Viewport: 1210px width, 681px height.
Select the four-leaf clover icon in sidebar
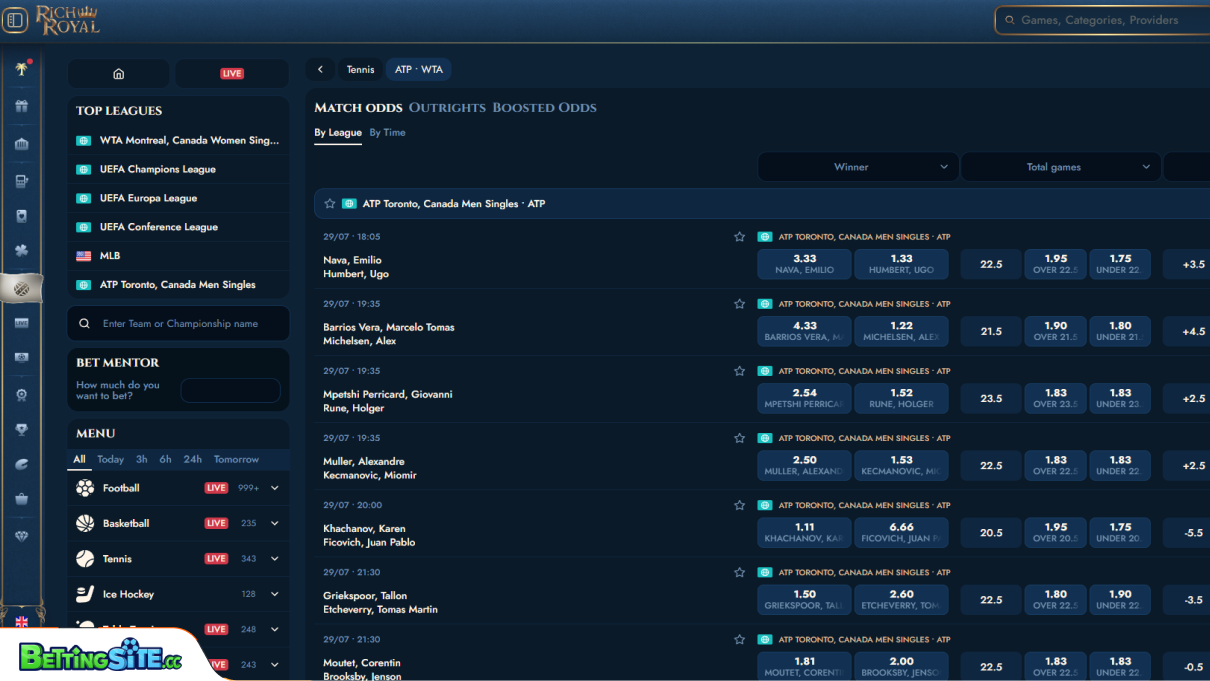[x=22, y=251]
